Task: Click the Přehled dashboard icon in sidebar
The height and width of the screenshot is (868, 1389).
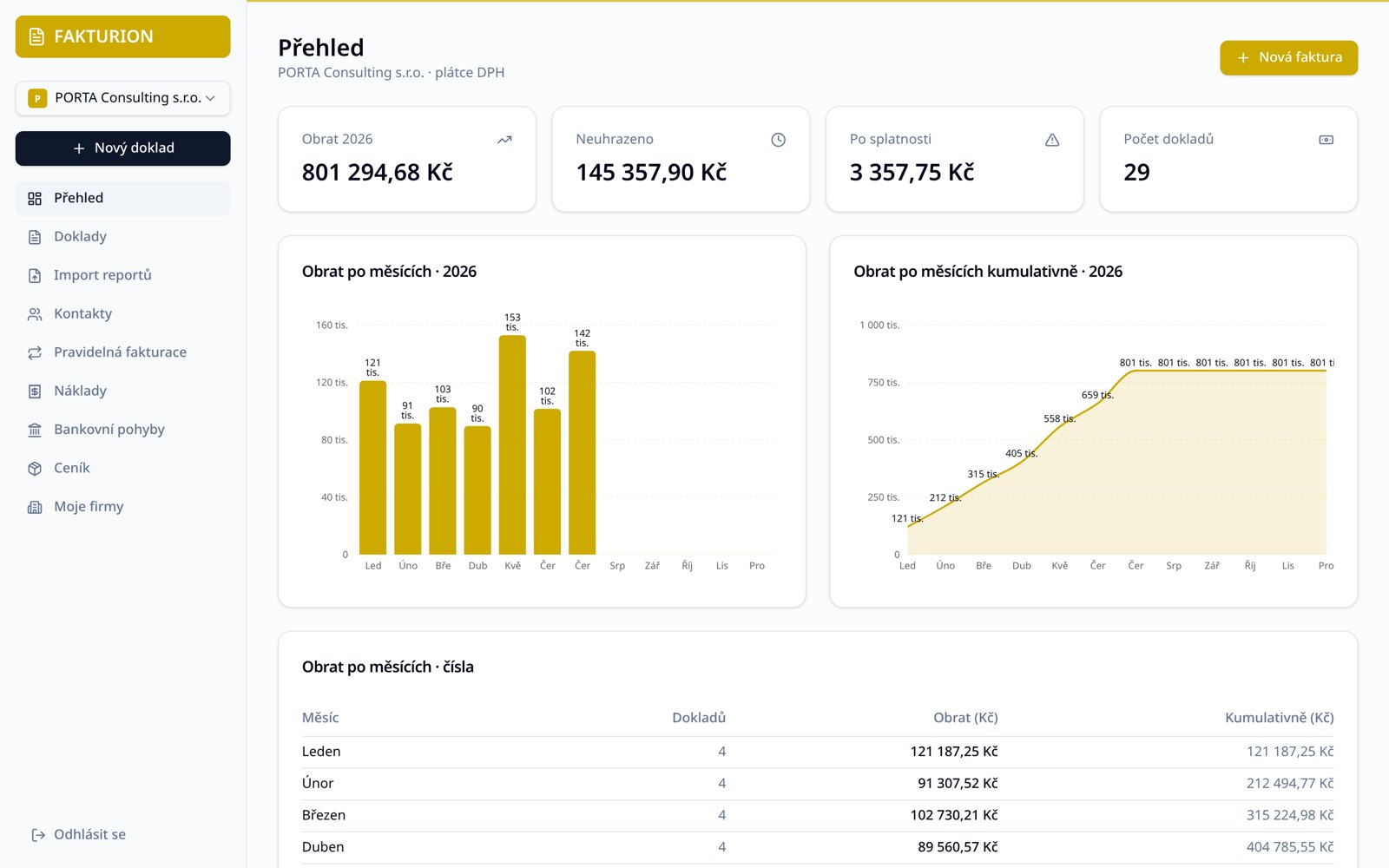Action: 35,199
